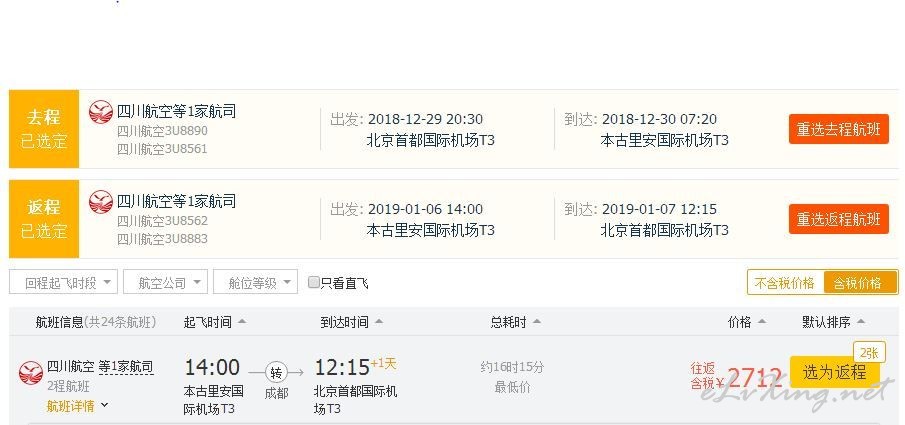Screen dimensions: 905x425
Task: Click Sichuan Airlines logo in 返程 row
Action: tap(100, 202)
